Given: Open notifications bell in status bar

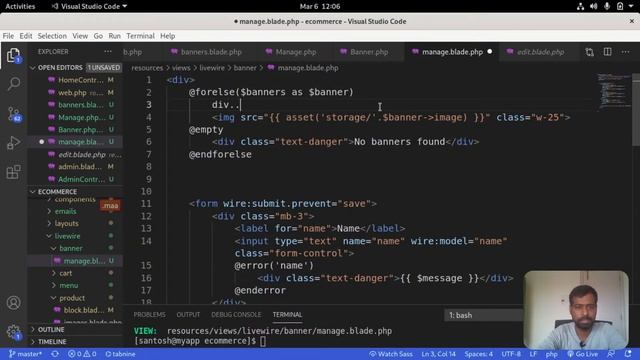Looking at the screenshot, I should coord(628,354).
